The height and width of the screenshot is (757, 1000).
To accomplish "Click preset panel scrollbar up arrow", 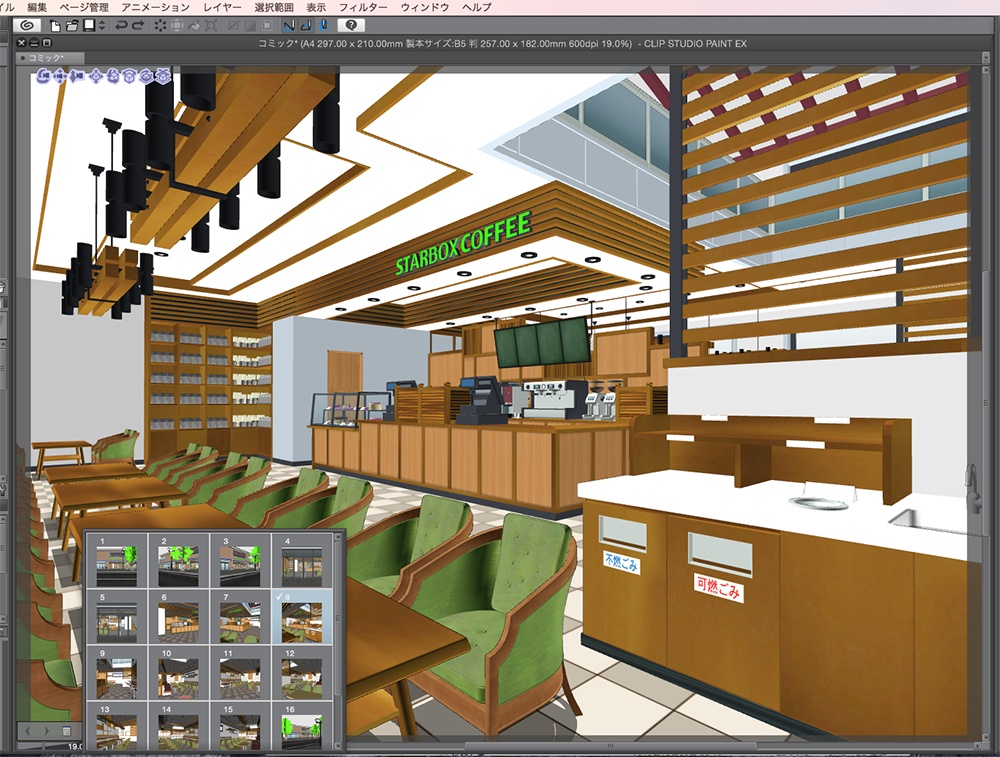I will 338,538.
